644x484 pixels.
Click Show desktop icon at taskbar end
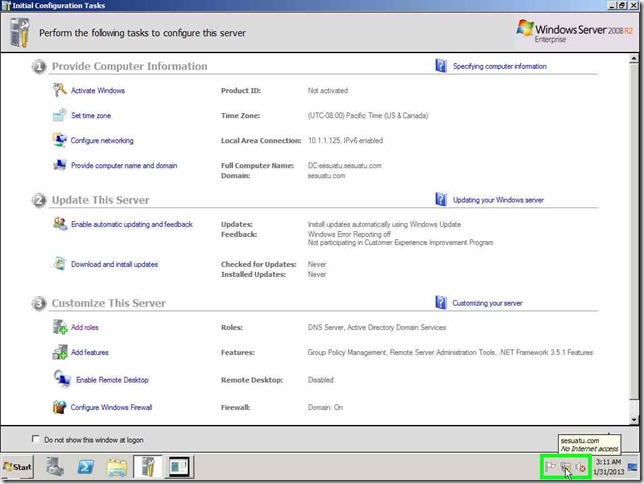632,467
